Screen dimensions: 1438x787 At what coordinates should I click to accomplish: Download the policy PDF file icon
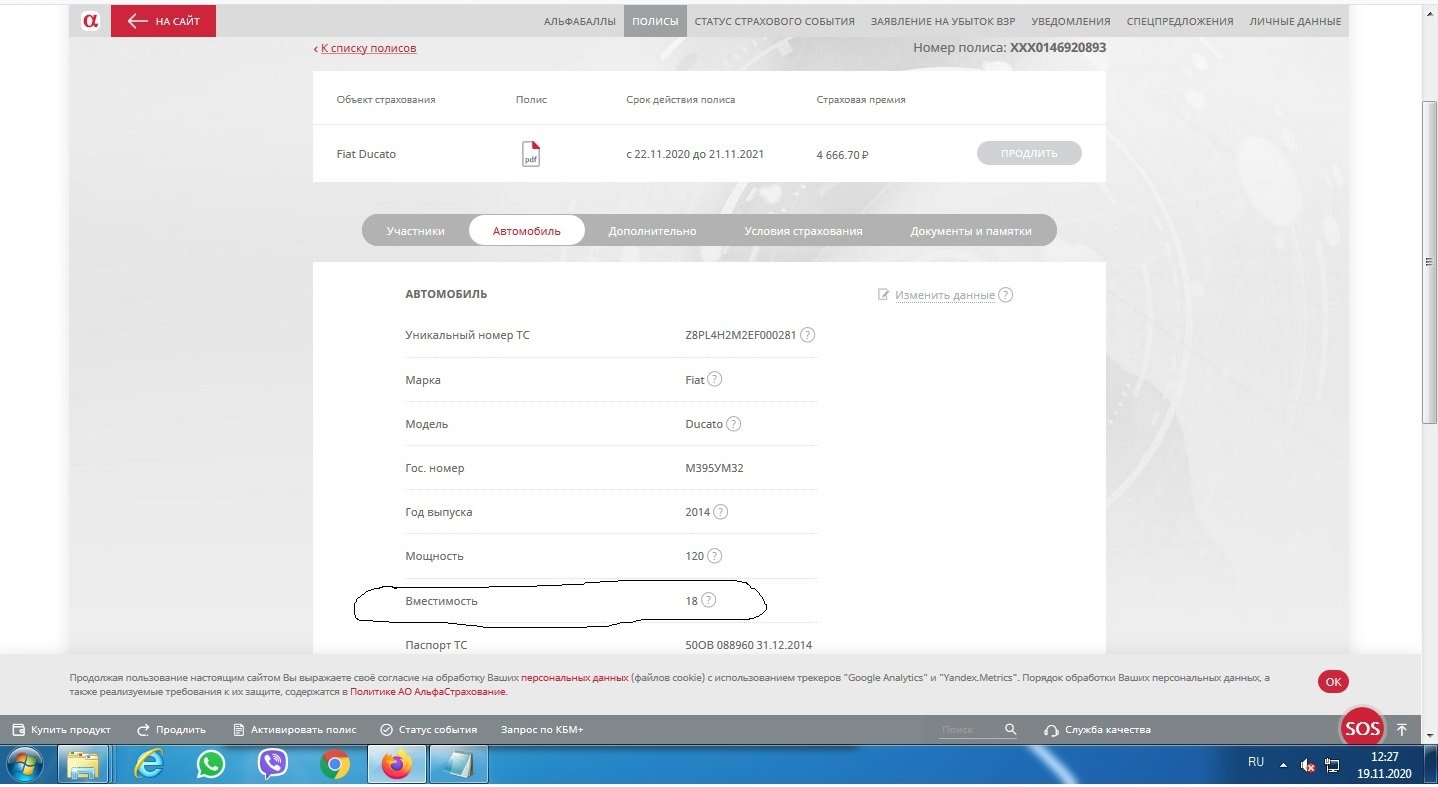pos(531,154)
